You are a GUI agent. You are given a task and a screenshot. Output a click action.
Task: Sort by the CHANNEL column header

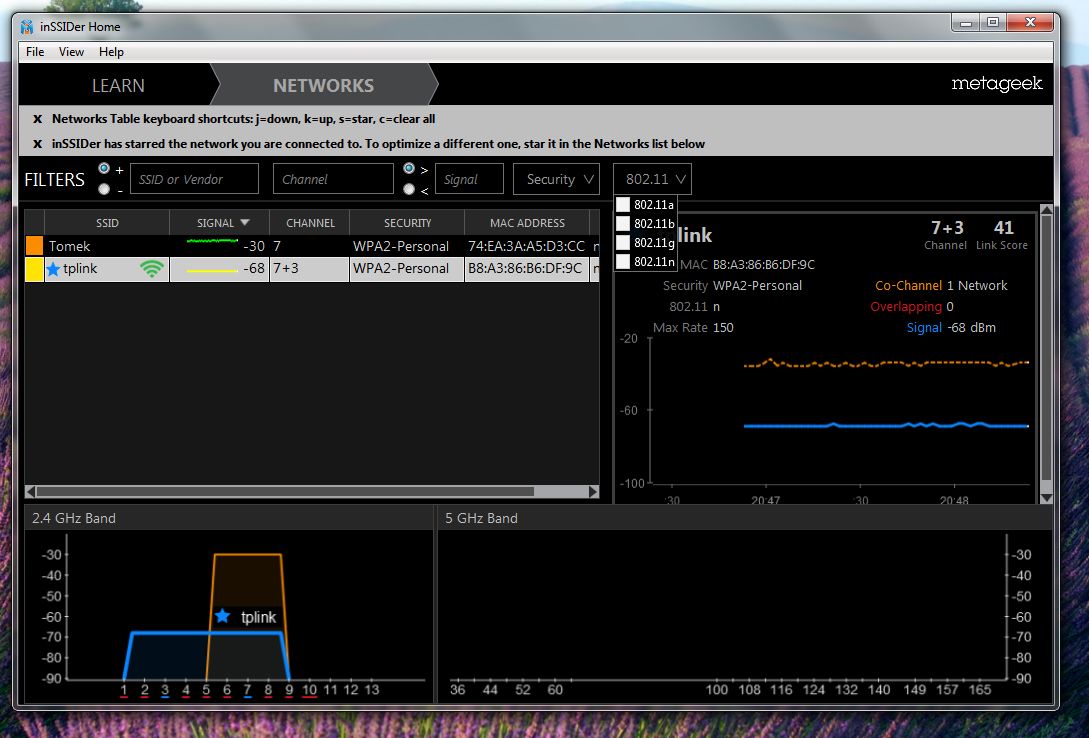pyautogui.click(x=310, y=223)
